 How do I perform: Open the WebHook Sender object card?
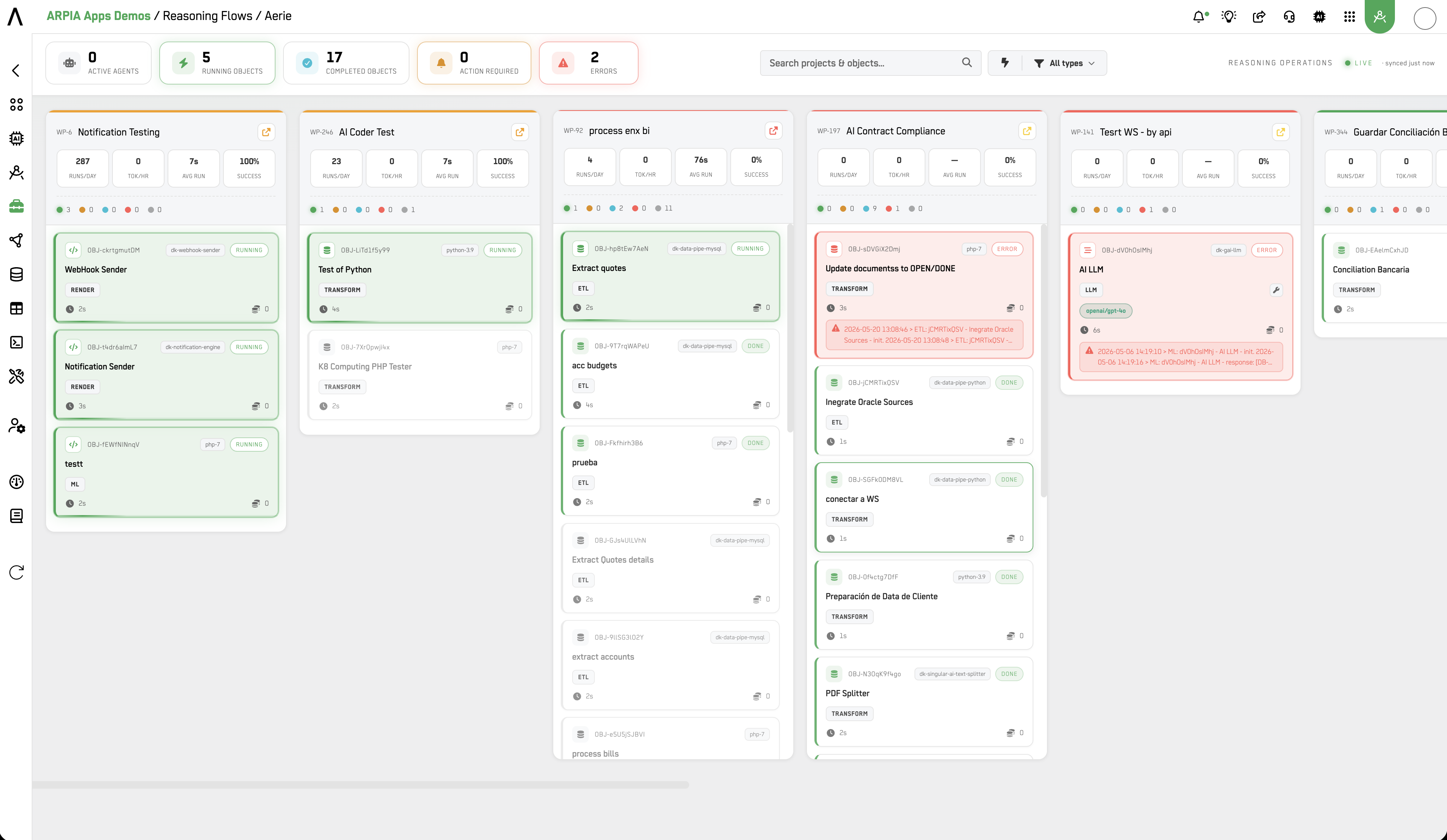[166, 278]
